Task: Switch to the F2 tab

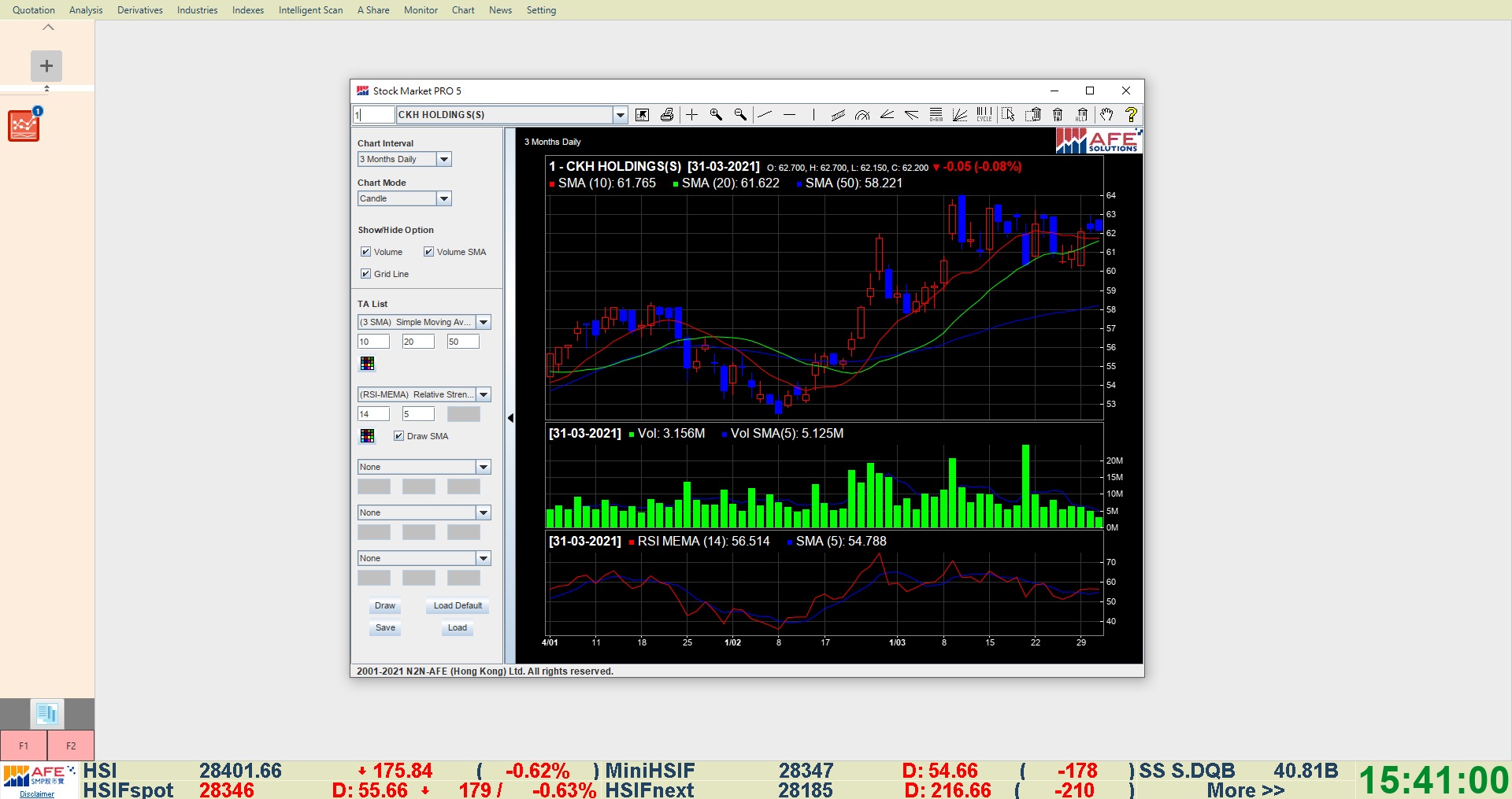Action: [x=71, y=745]
